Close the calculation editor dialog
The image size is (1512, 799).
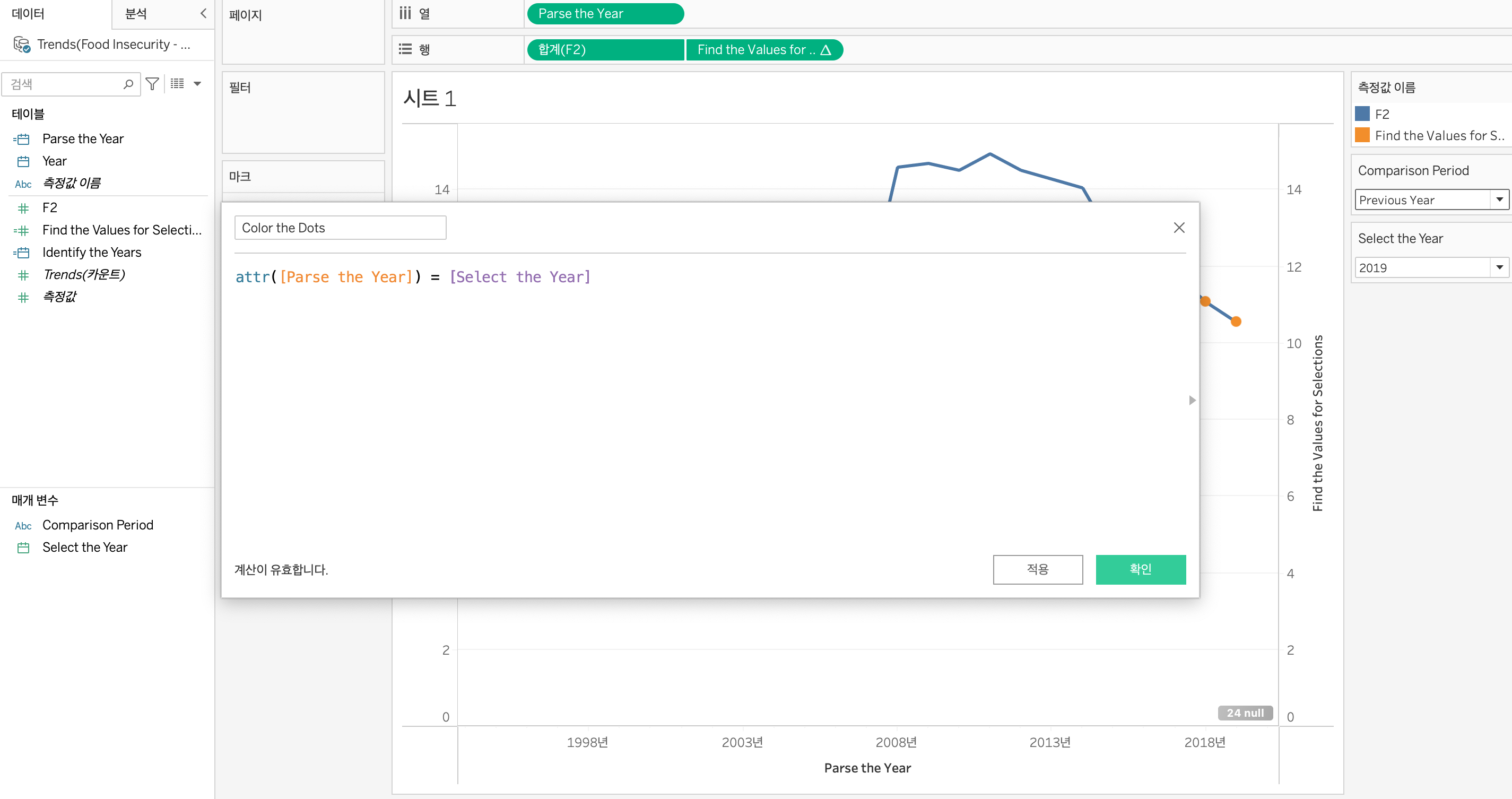point(1179,228)
